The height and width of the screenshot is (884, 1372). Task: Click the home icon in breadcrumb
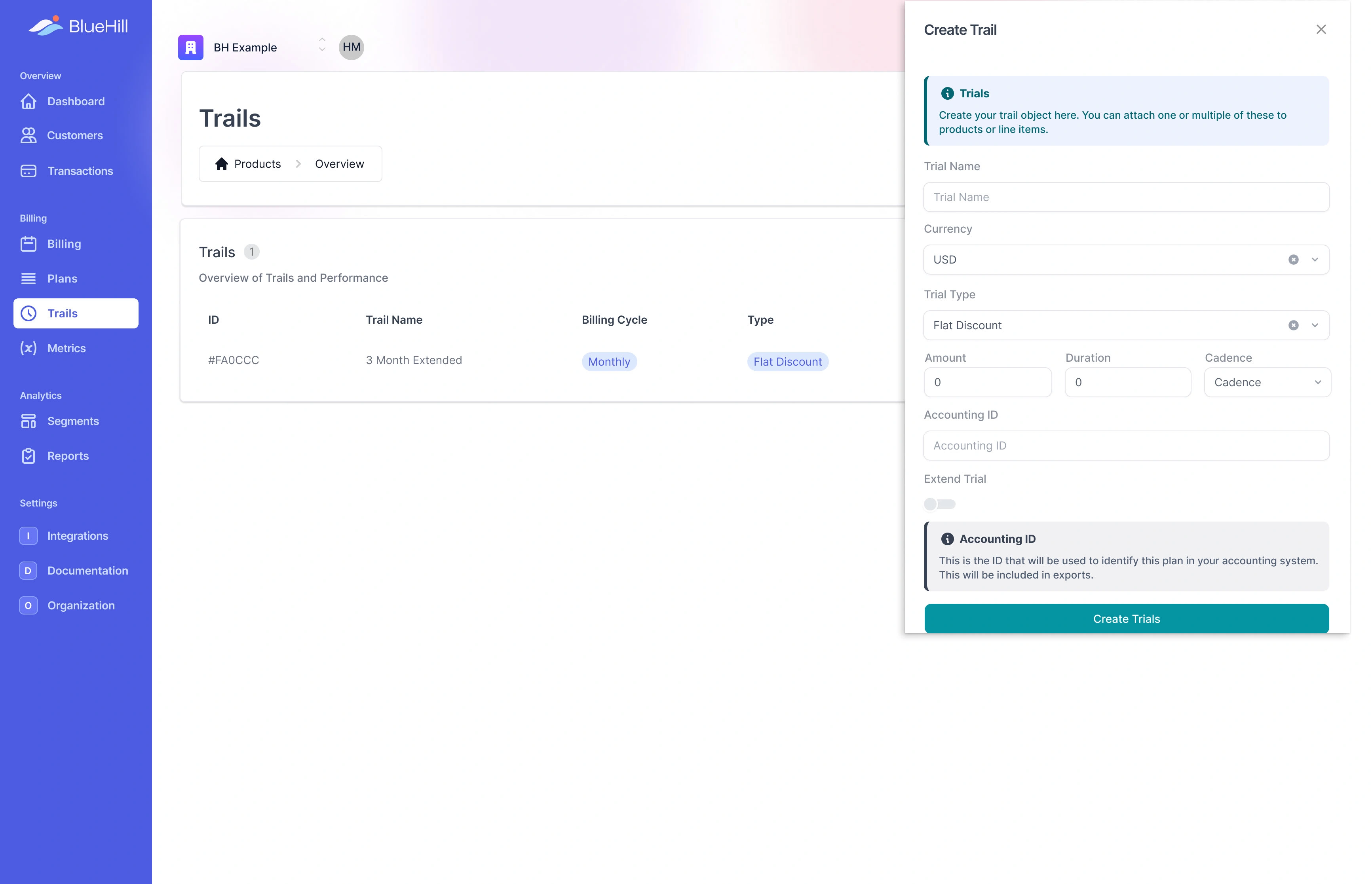coord(222,164)
